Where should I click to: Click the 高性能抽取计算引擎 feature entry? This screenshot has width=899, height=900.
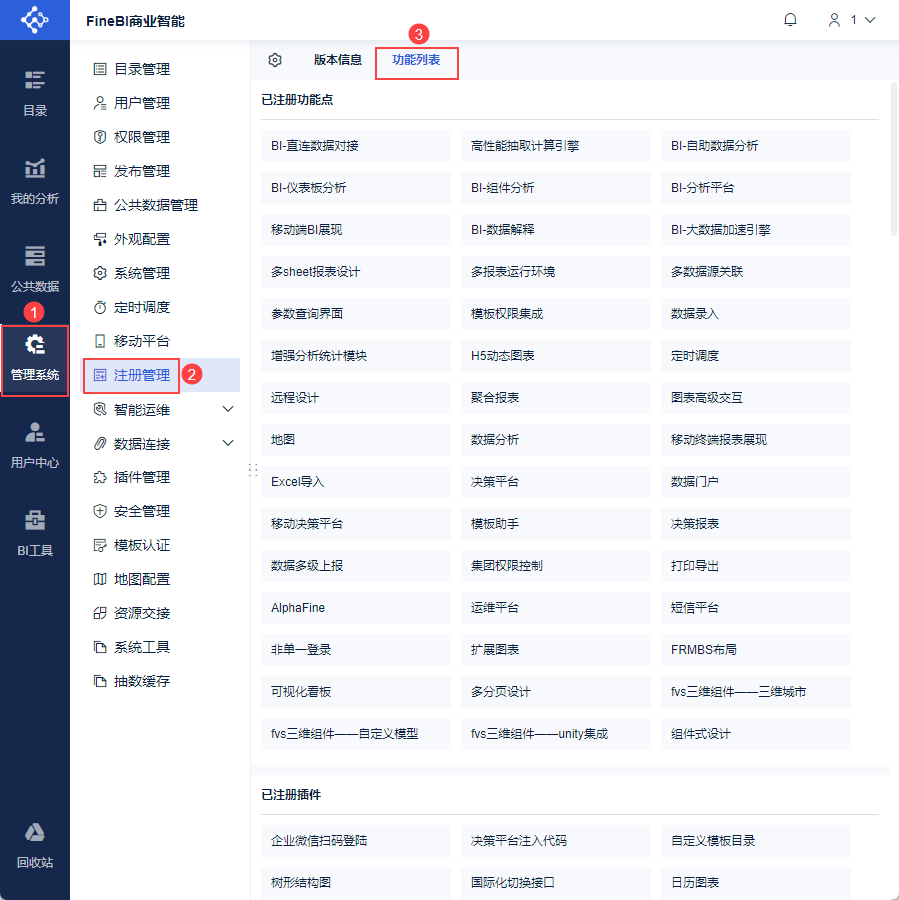[x=556, y=146]
